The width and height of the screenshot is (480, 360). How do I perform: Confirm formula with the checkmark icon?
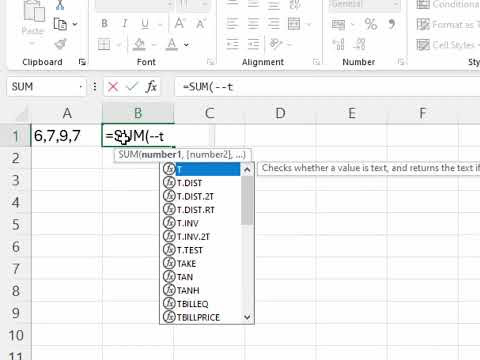coord(132,87)
